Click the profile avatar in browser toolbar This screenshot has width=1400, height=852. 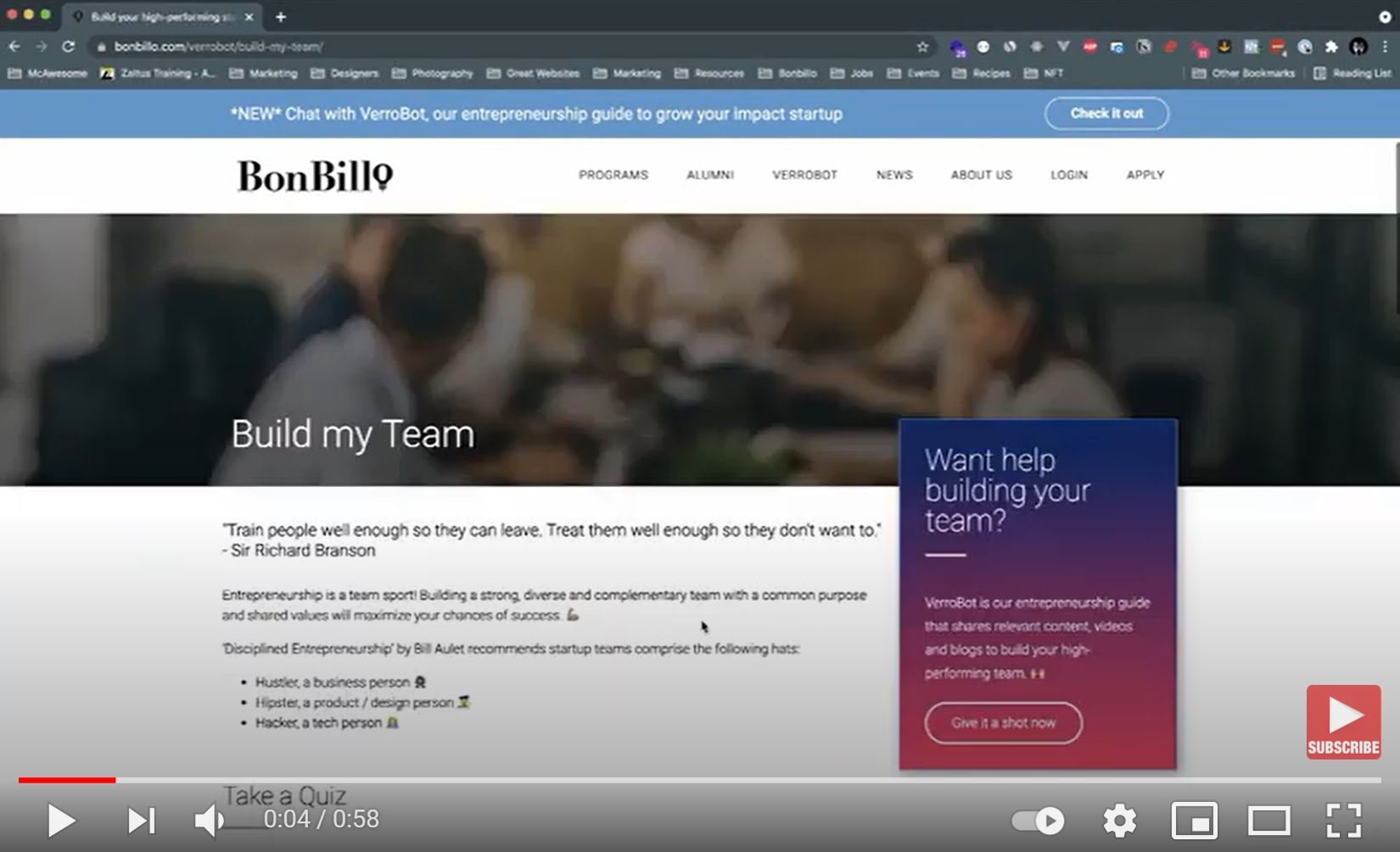1358,47
